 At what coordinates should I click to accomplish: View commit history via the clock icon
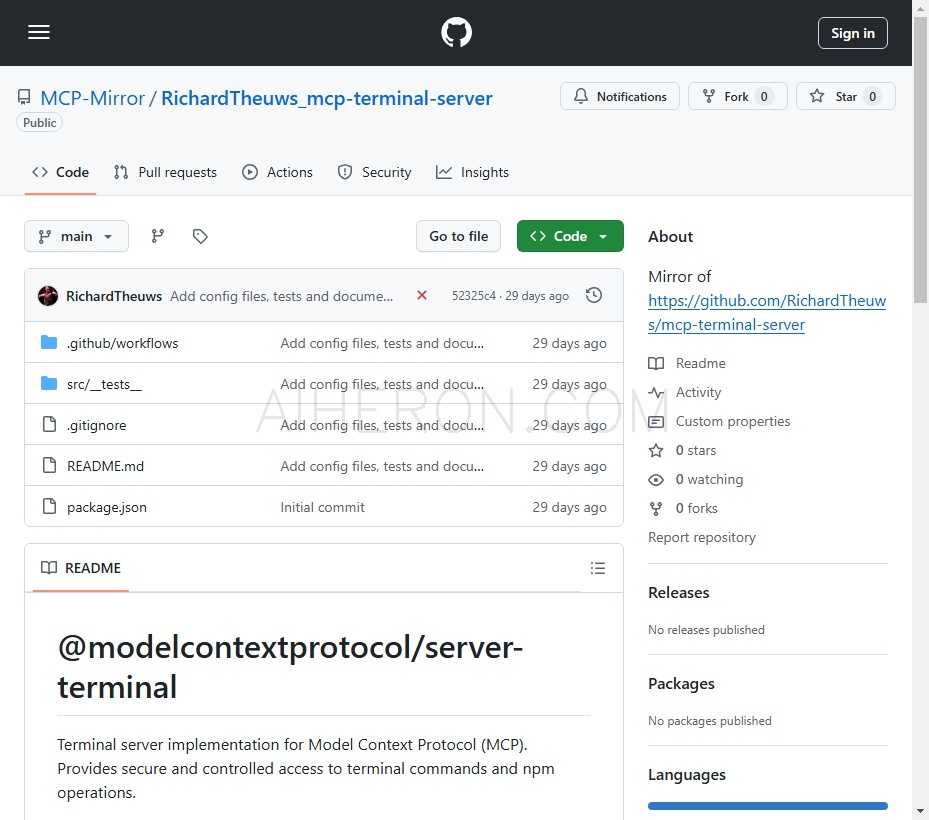coord(594,295)
